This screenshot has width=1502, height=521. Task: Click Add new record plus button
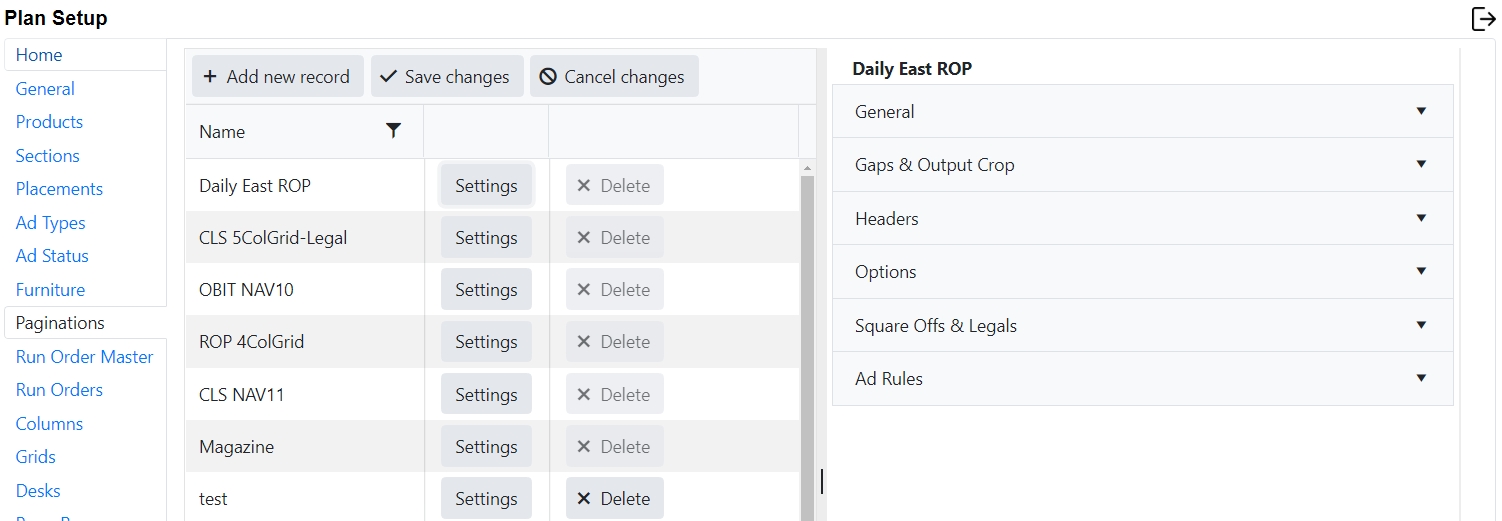coord(277,77)
